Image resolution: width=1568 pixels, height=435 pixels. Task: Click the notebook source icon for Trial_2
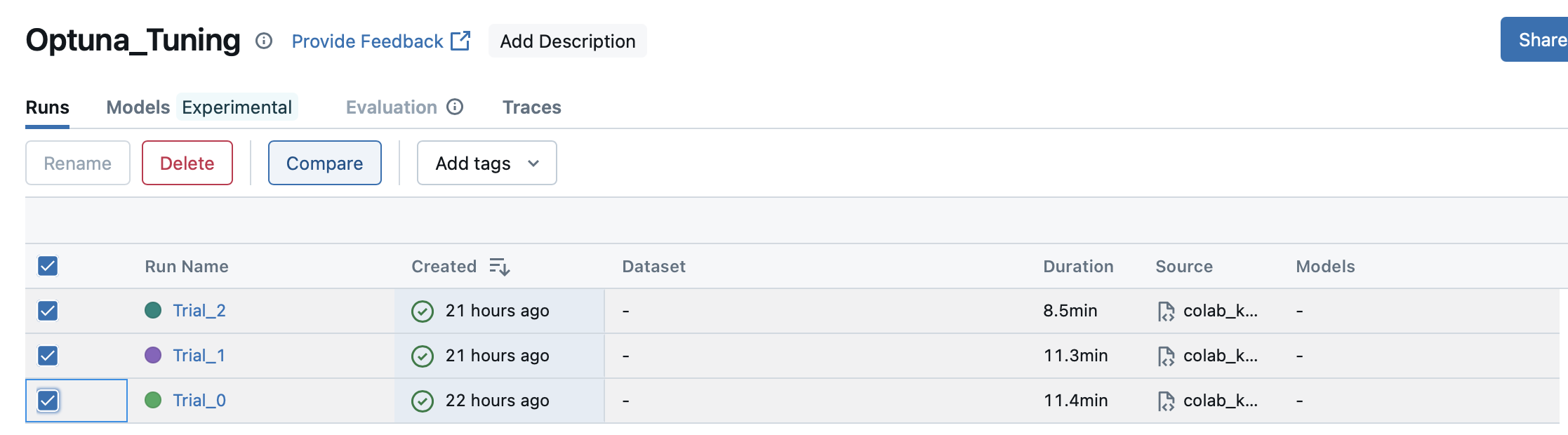[1166, 311]
